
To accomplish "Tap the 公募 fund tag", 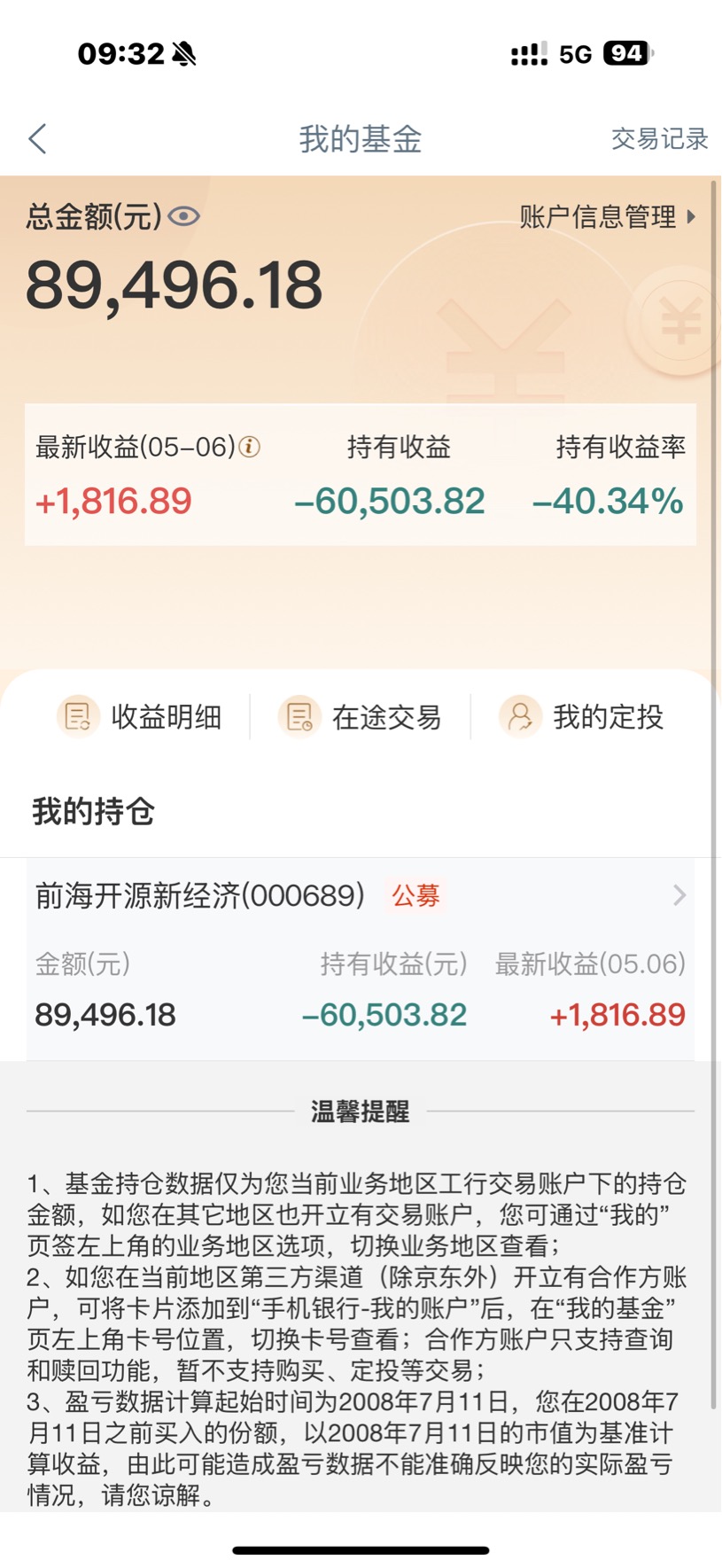I will click(415, 895).
